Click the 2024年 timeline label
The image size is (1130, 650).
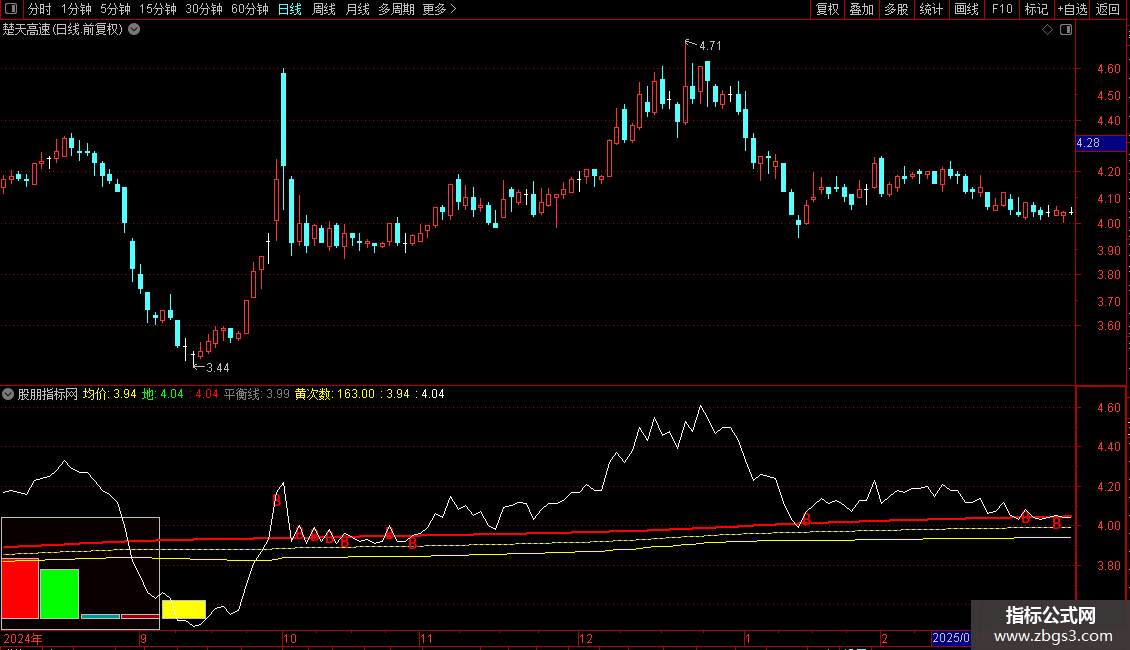[23, 639]
